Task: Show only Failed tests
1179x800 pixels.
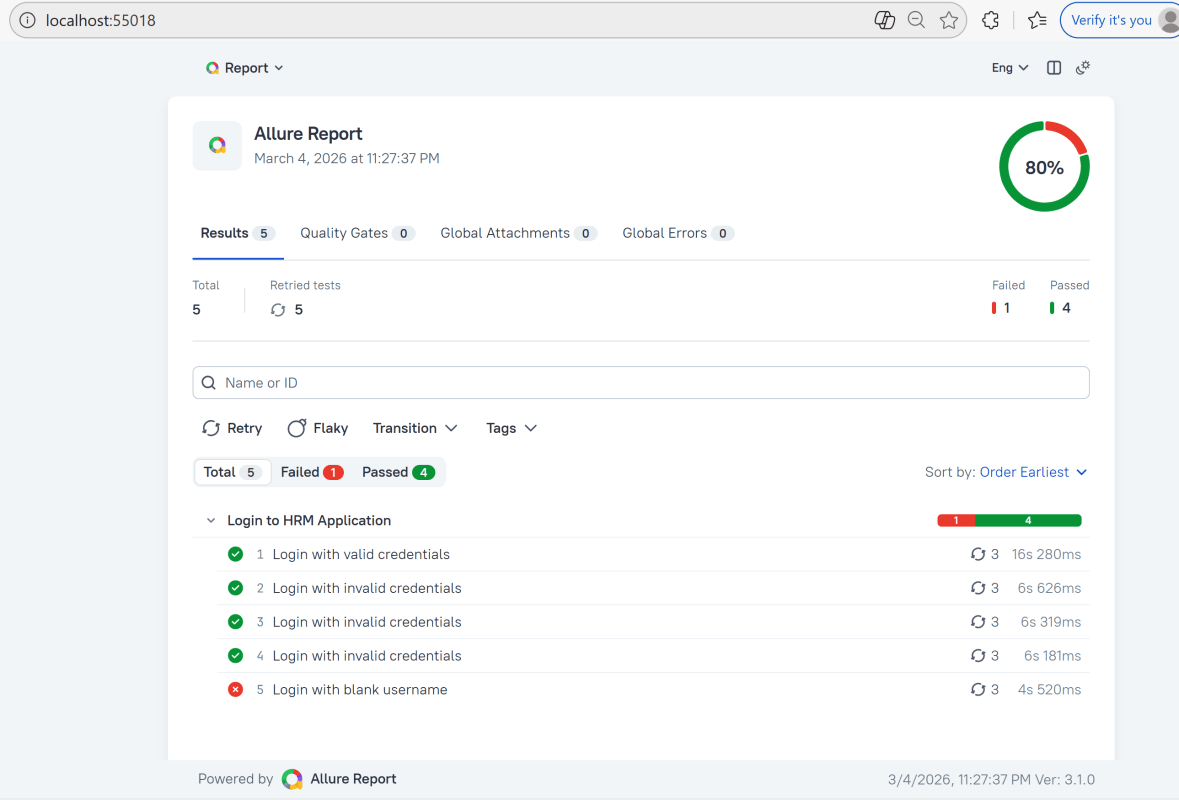Action: coord(311,472)
